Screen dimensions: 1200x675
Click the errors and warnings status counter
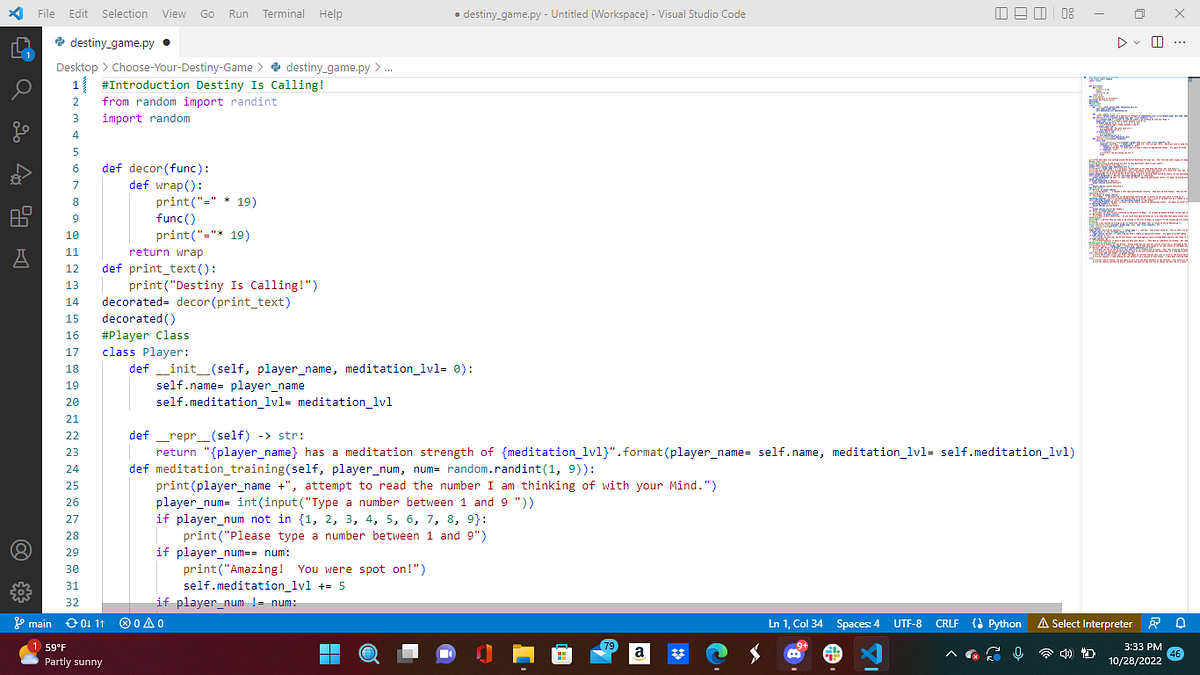tap(141, 623)
